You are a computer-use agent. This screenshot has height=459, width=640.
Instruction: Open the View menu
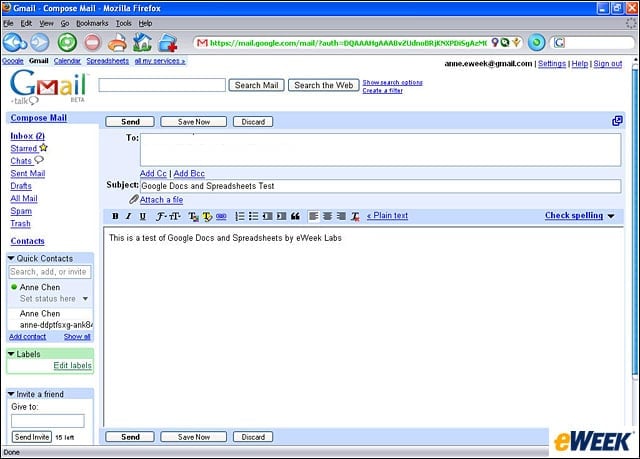[46, 23]
